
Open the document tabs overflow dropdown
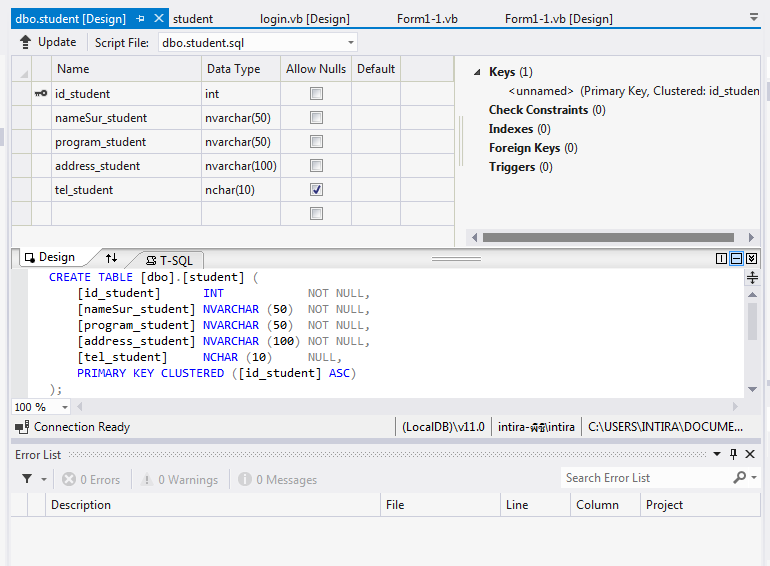[754, 18]
